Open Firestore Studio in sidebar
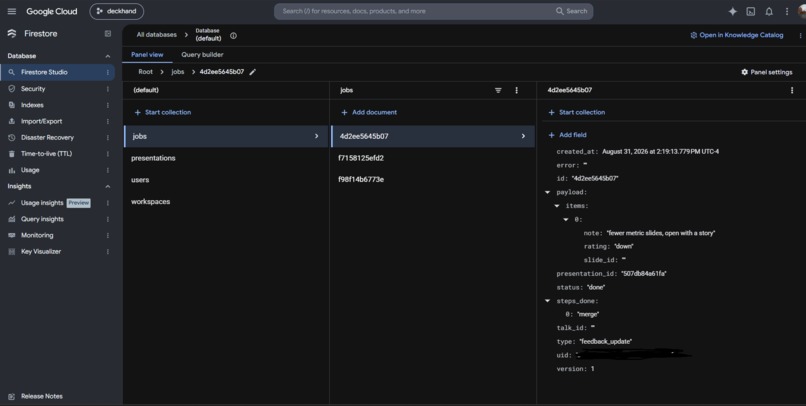Screen dimensions: 806x406 click(x=57, y=72)
